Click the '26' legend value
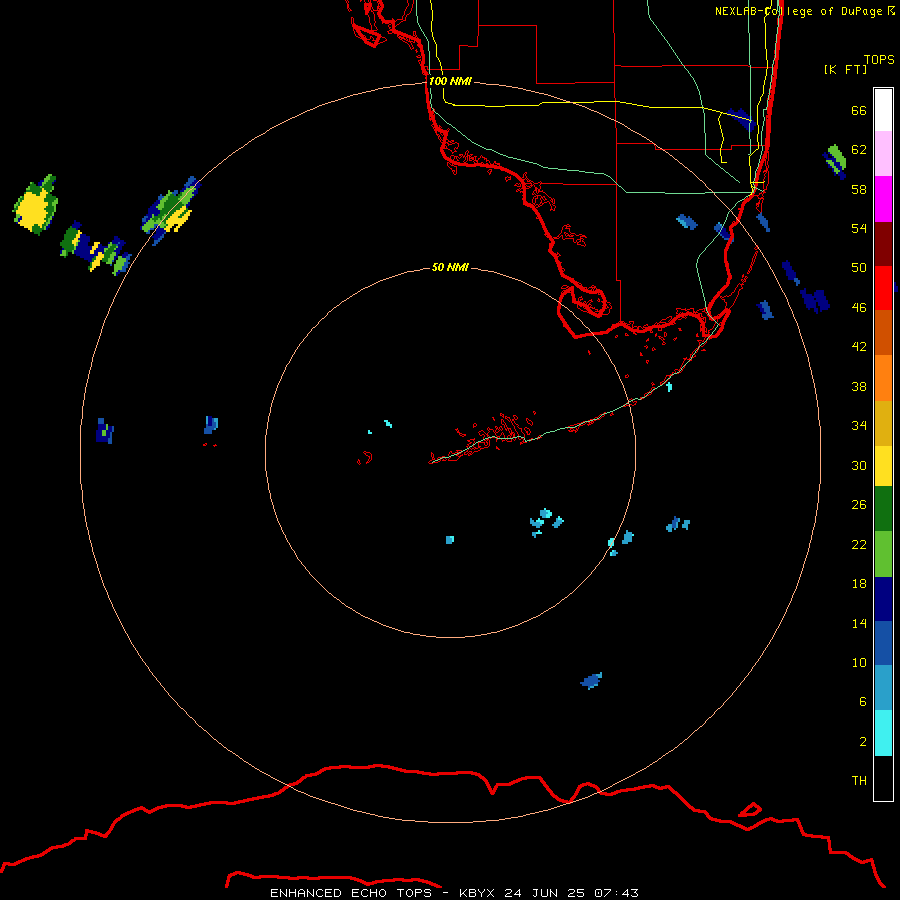The width and height of the screenshot is (900, 900). pyautogui.click(x=859, y=505)
